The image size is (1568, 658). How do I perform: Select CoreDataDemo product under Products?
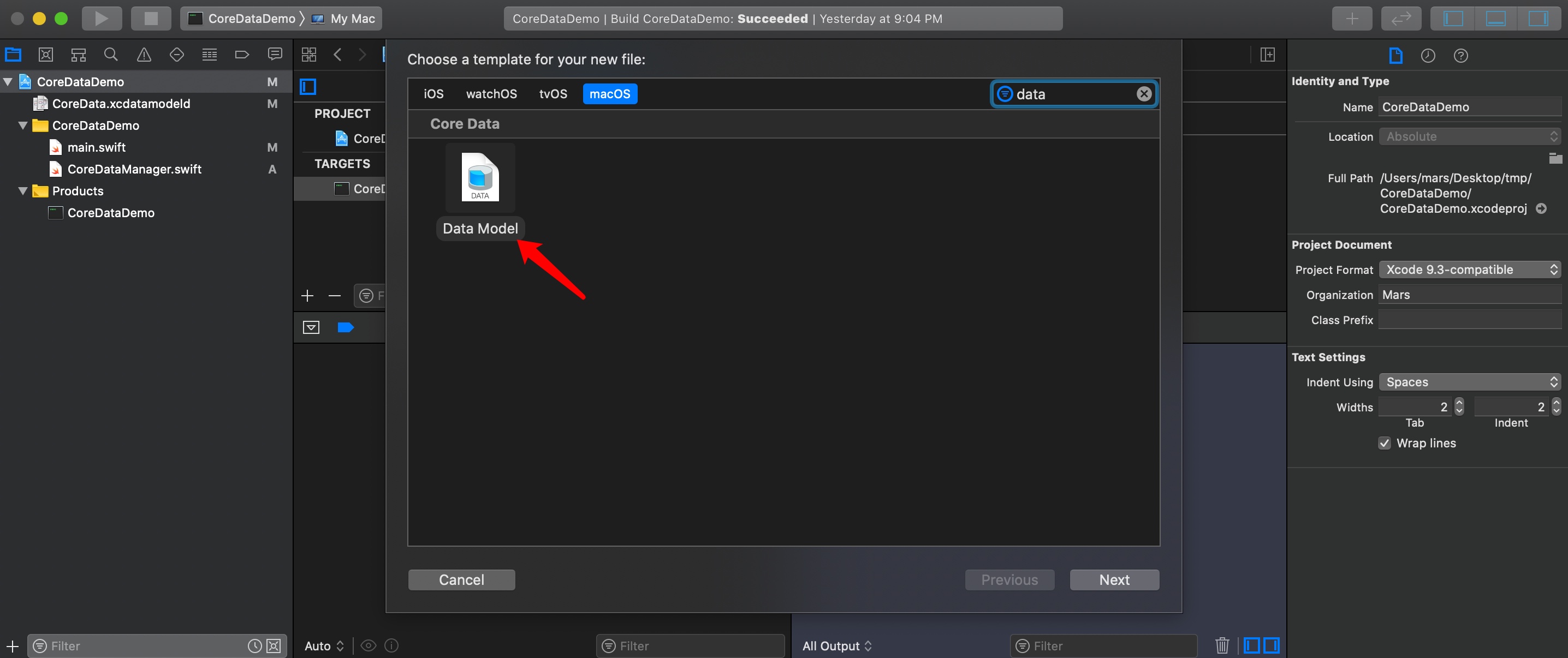click(x=110, y=213)
